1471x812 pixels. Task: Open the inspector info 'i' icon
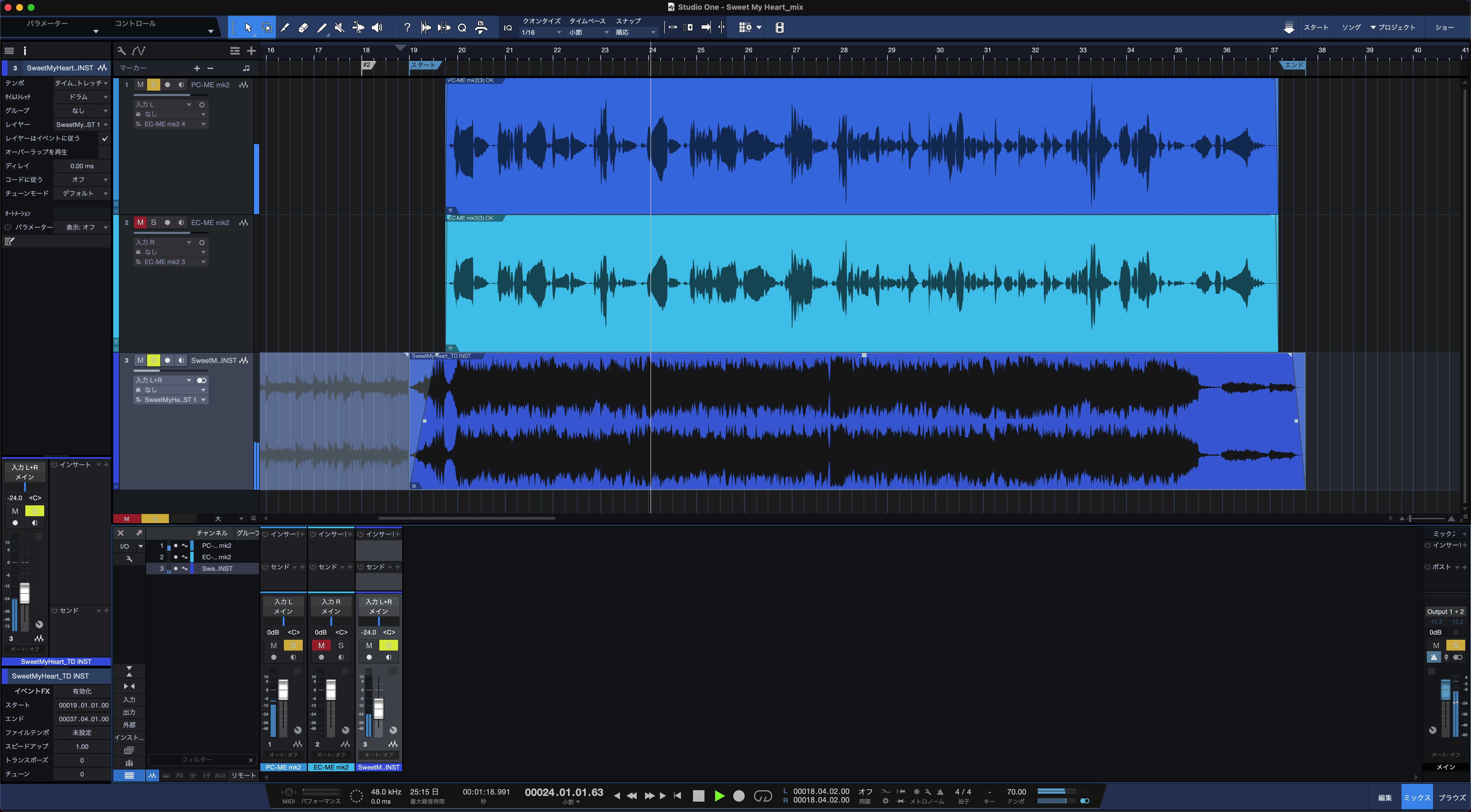(24, 51)
